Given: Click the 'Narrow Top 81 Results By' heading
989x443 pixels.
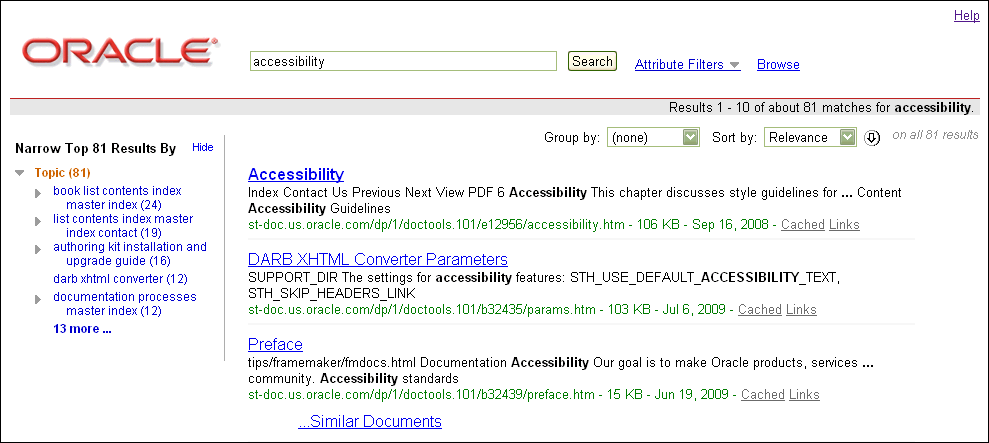Looking at the screenshot, I should click(x=95, y=149).
